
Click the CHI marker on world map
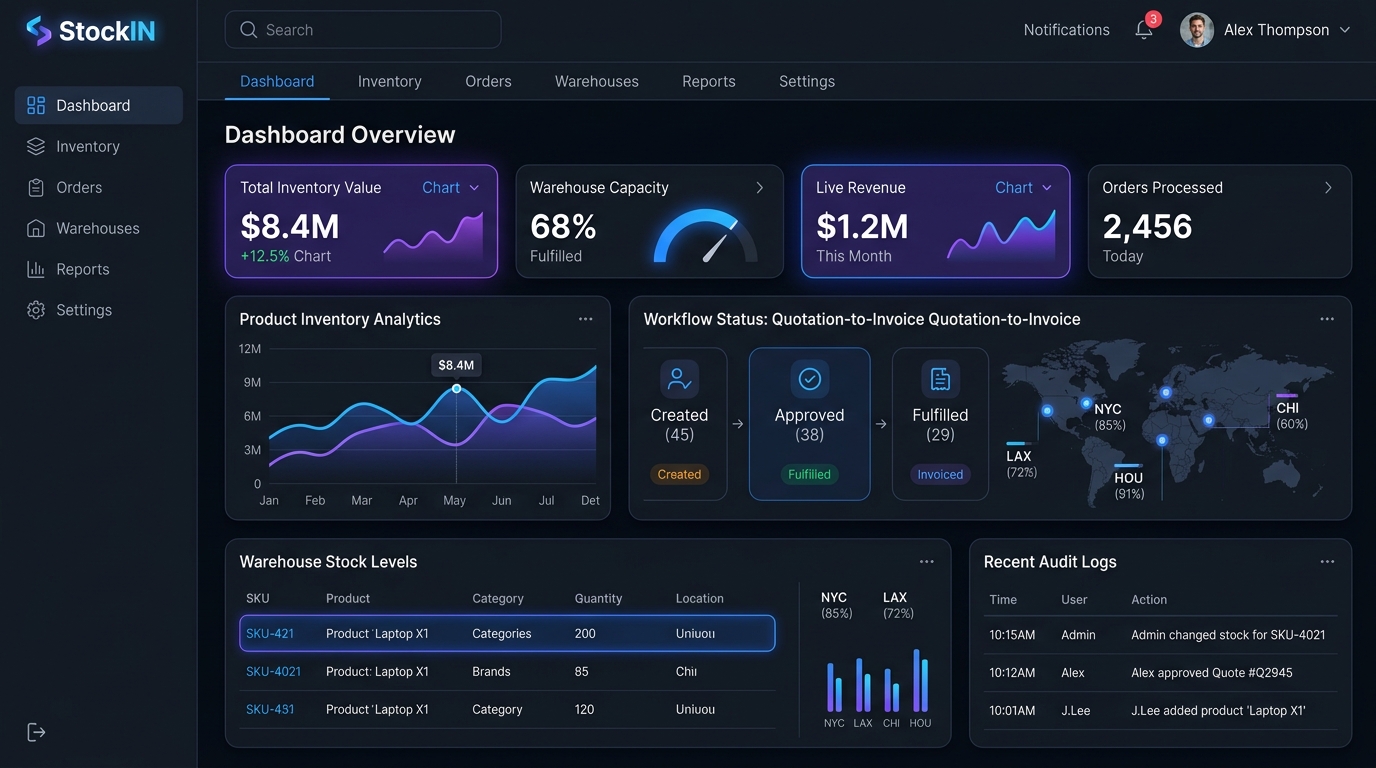tap(1208, 420)
